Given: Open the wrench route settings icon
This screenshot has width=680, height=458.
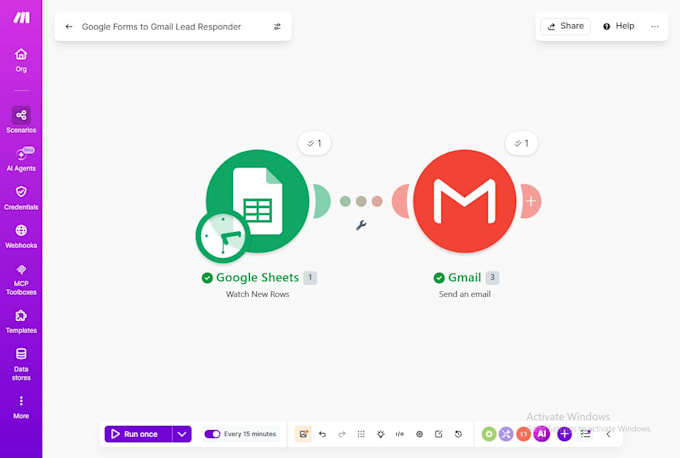Looking at the screenshot, I should tap(361, 225).
